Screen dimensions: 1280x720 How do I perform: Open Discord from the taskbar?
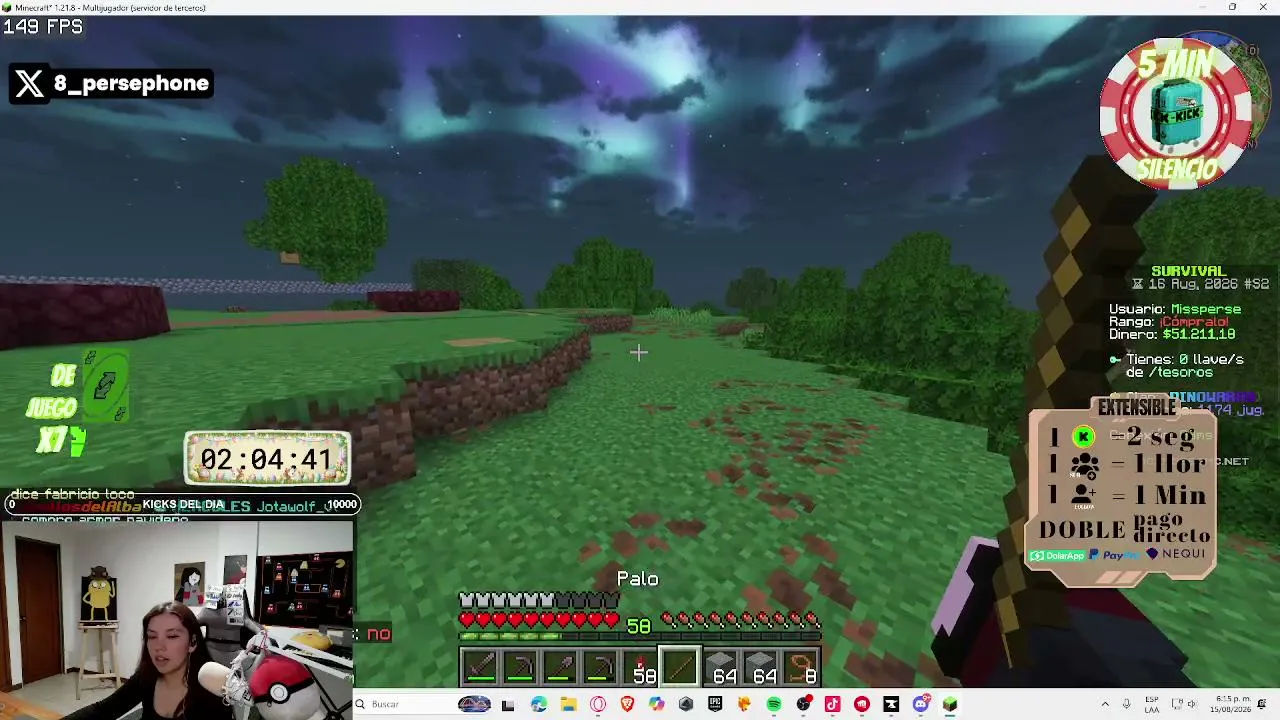pos(921,704)
